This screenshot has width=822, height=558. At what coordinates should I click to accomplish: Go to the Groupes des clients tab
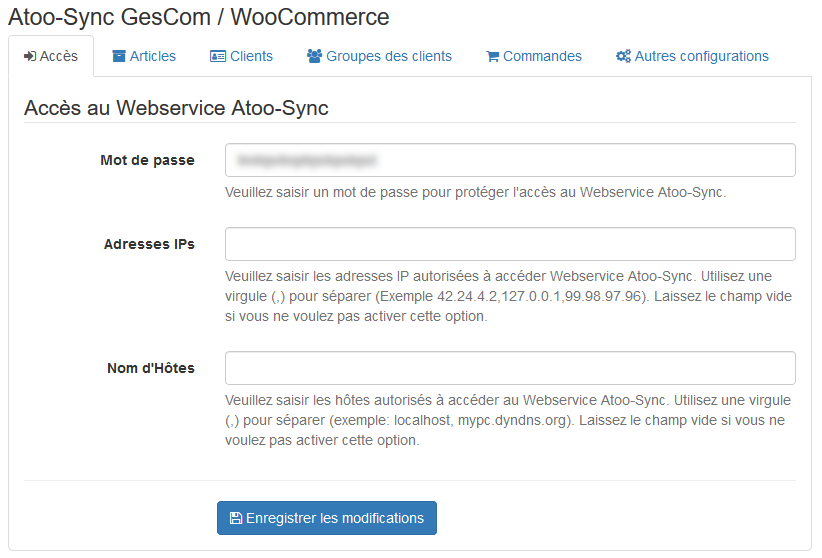(x=379, y=56)
